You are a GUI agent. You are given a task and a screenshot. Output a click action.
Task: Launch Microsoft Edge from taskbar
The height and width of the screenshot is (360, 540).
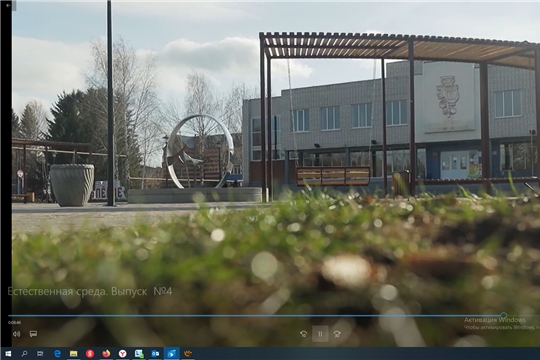[x=57, y=354]
